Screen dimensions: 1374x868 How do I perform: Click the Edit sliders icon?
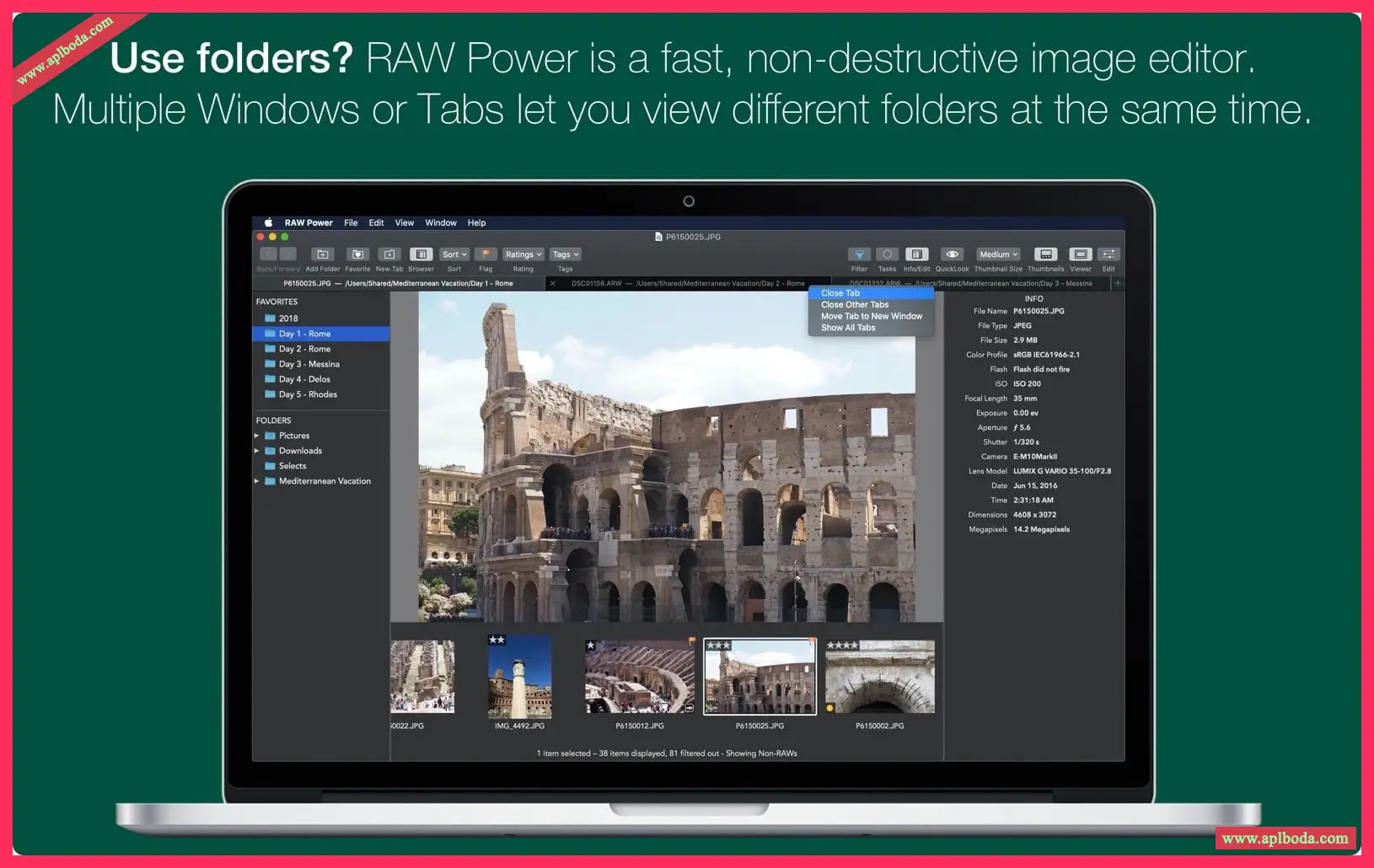tap(1108, 255)
